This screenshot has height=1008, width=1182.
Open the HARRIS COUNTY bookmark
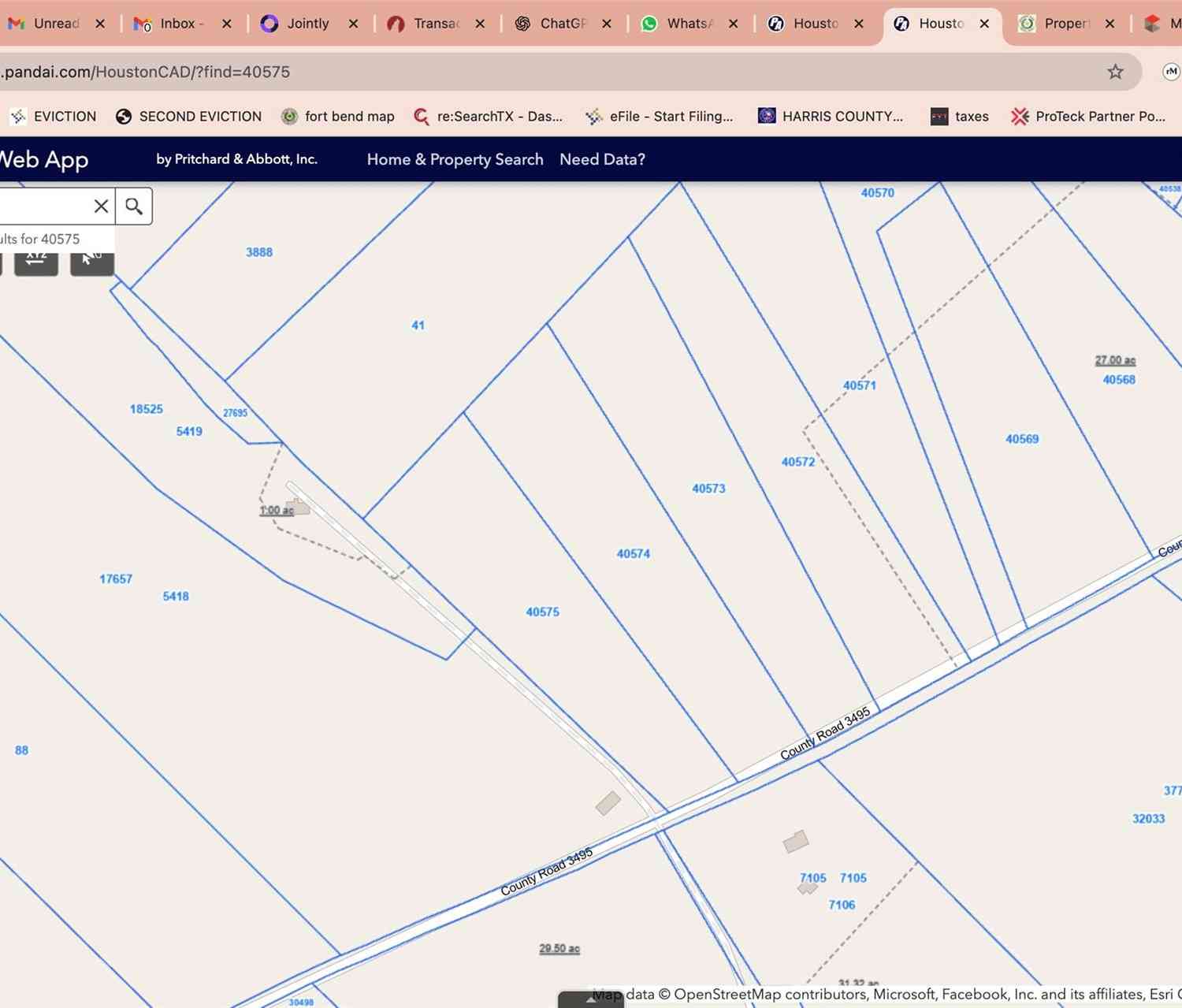tap(831, 117)
